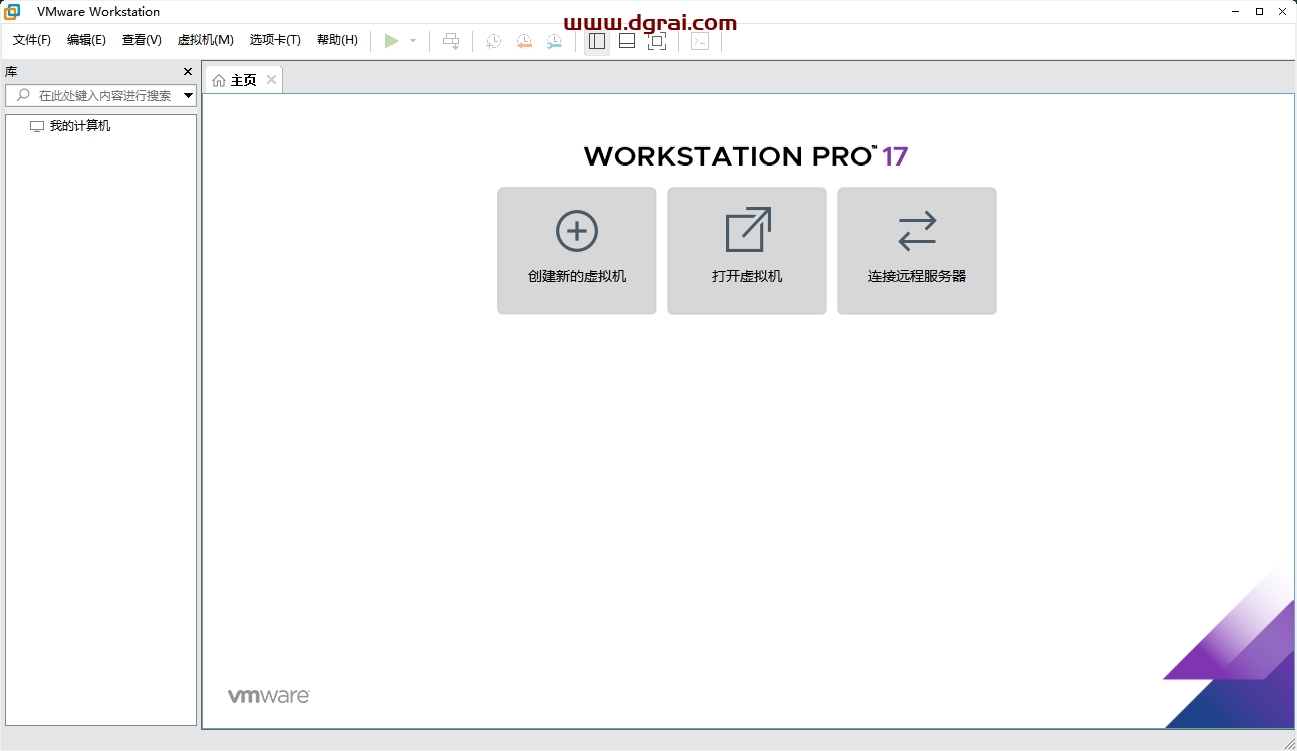Open the 文件(F) menu

(32, 40)
